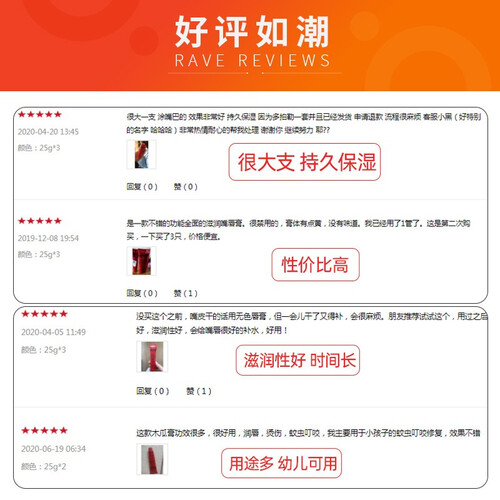Click the five-star rating of the first review

pos(40,115)
